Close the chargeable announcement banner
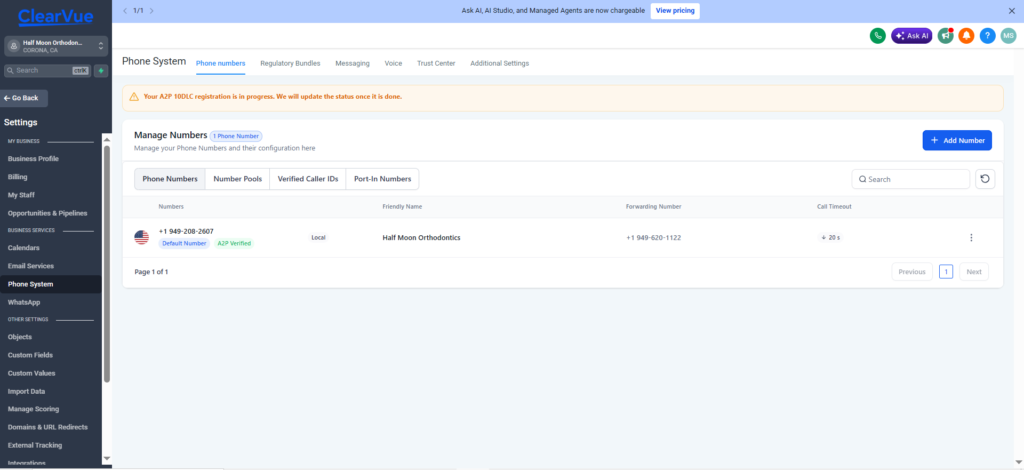Screen dimensions: 1024x470 click(x=1012, y=10)
